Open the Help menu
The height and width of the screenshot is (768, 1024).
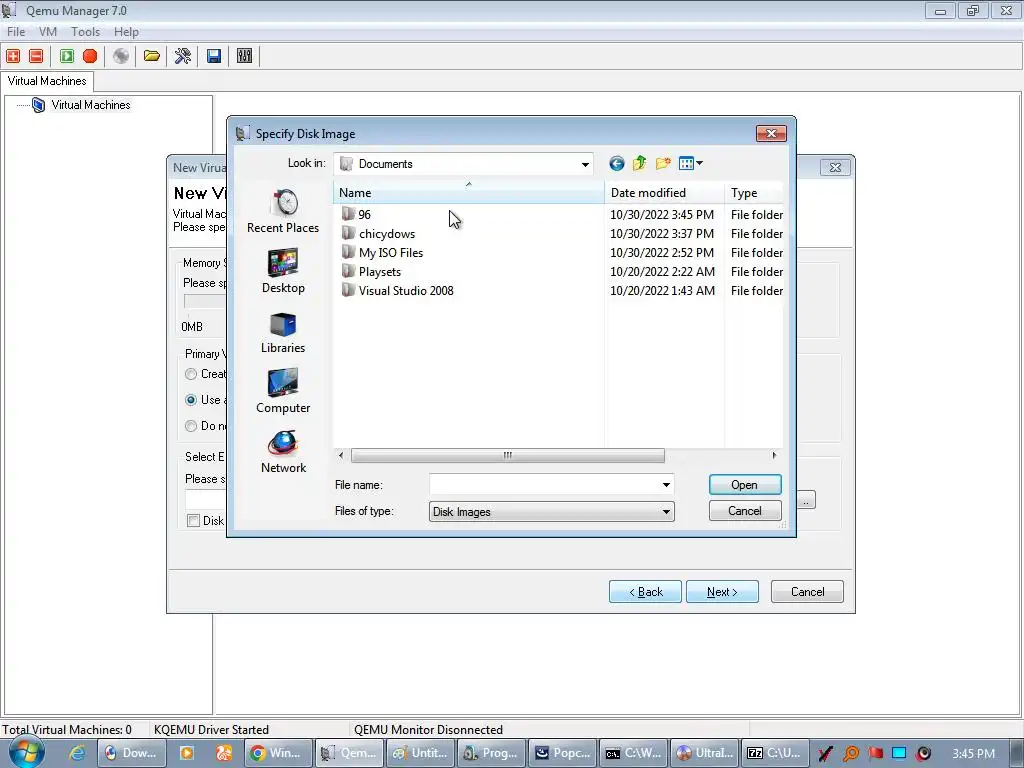(x=126, y=31)
